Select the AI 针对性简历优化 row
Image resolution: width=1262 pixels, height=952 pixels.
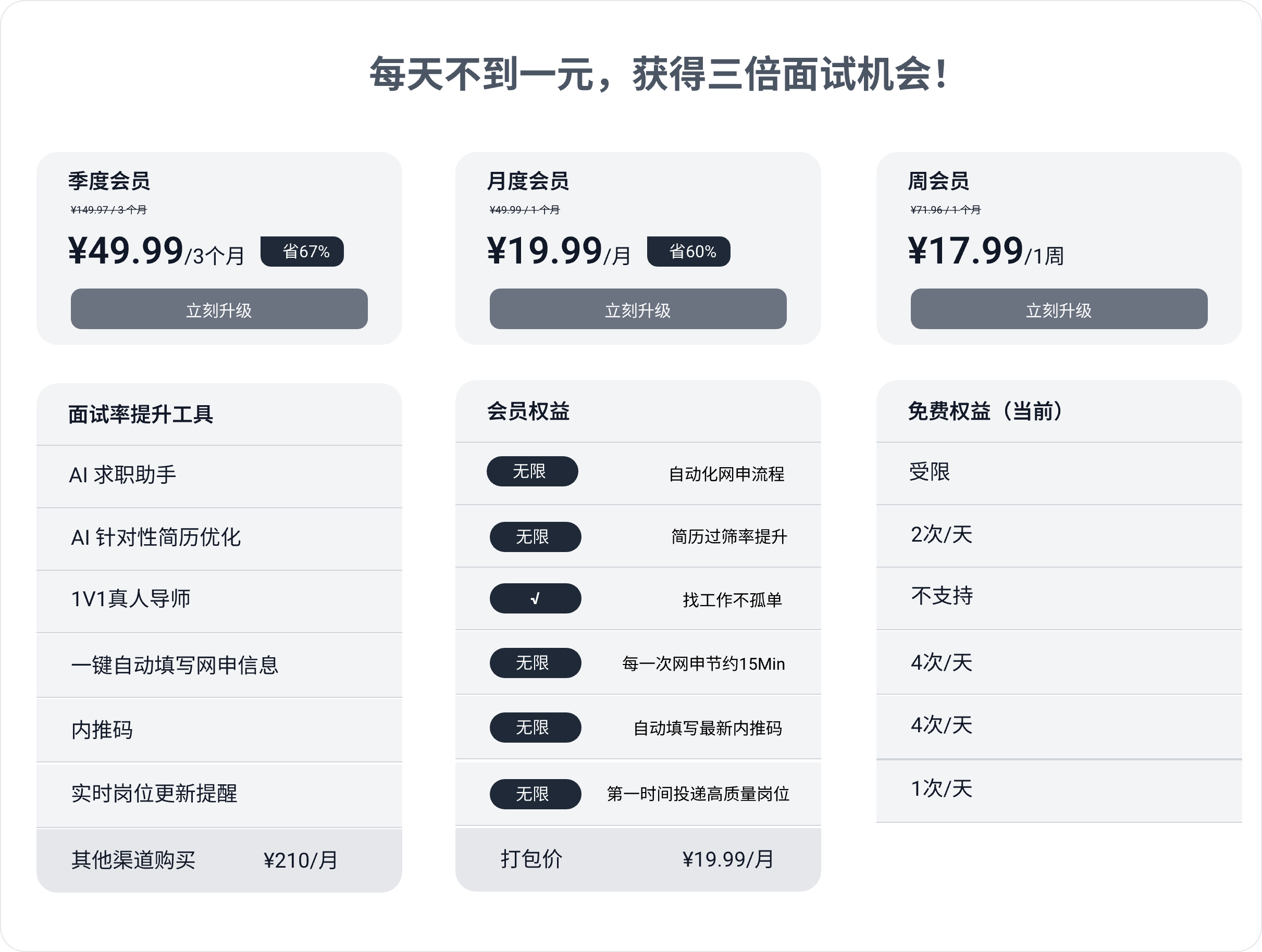pyautogui.click(x=219, y=540)
